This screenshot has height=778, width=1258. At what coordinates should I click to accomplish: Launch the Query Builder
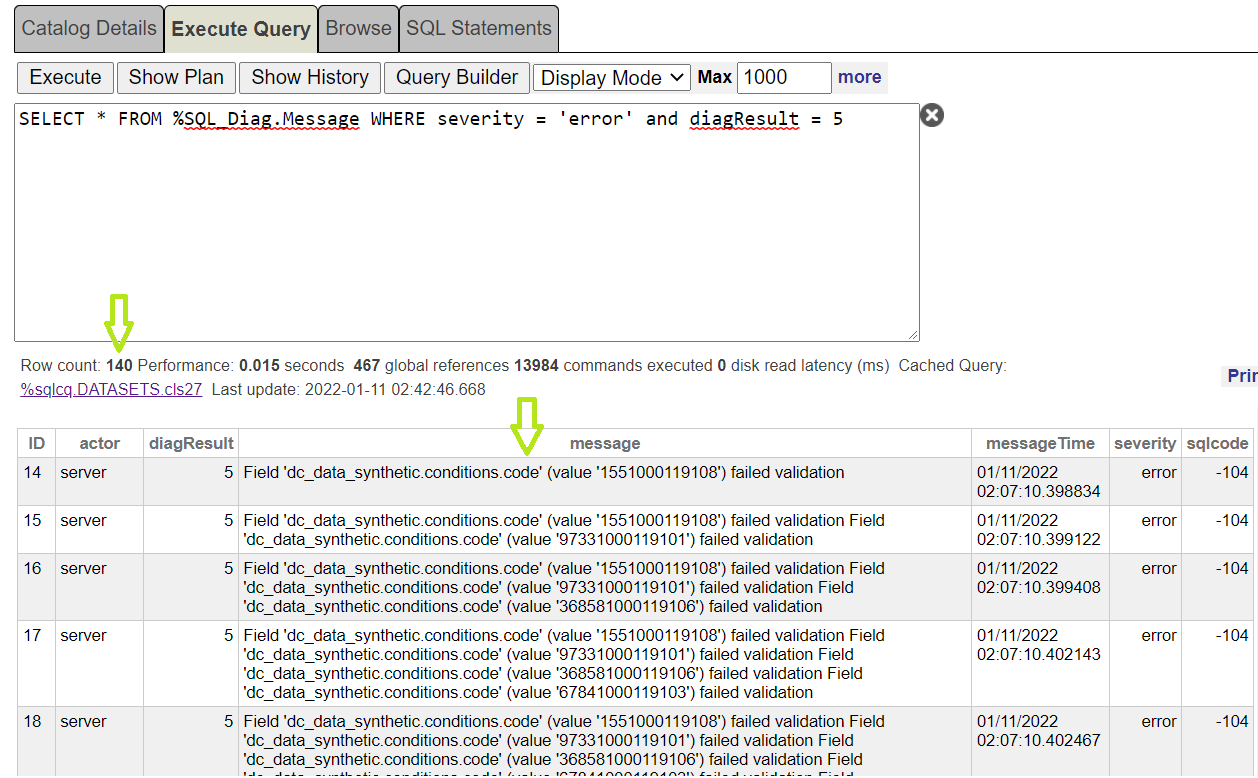pyautogui.click(x=457, y=77)
